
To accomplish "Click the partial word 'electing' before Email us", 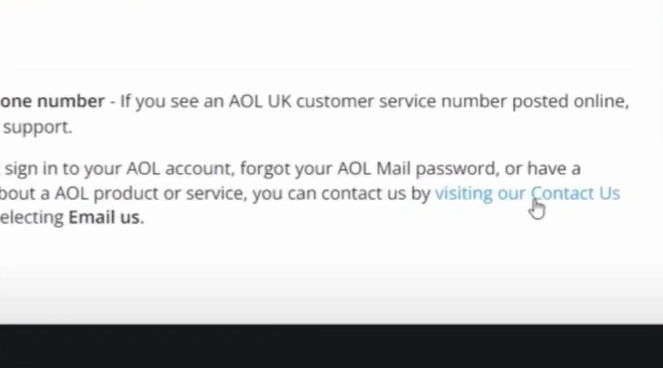I will (x=32, y=217).
